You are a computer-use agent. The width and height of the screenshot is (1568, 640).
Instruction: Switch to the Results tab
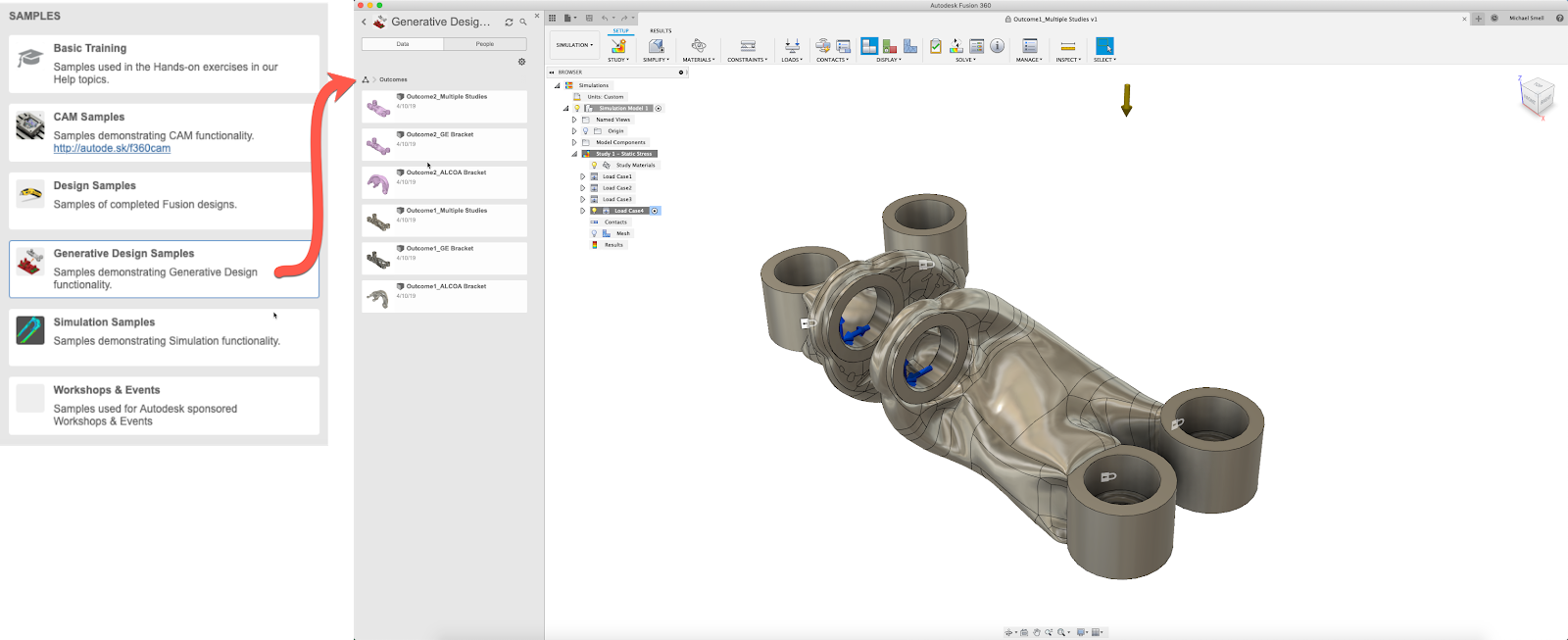coord(661,31)
